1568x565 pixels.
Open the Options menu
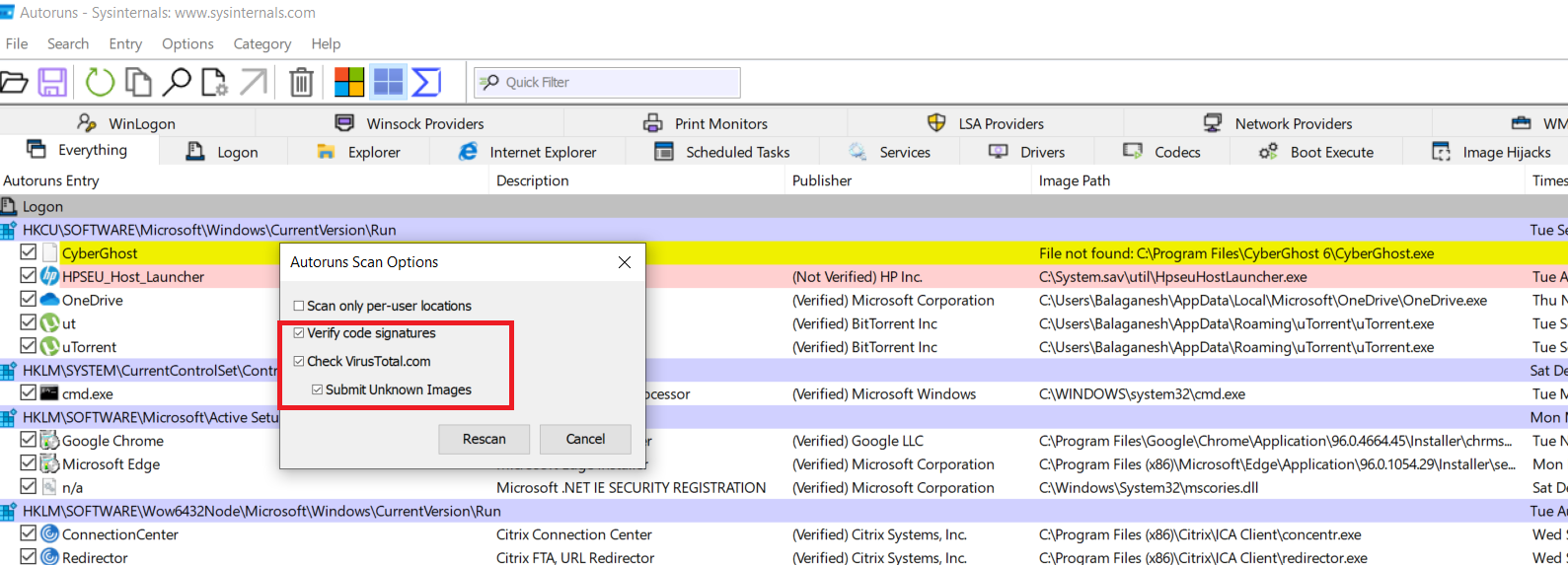click(x=187, y=43)
